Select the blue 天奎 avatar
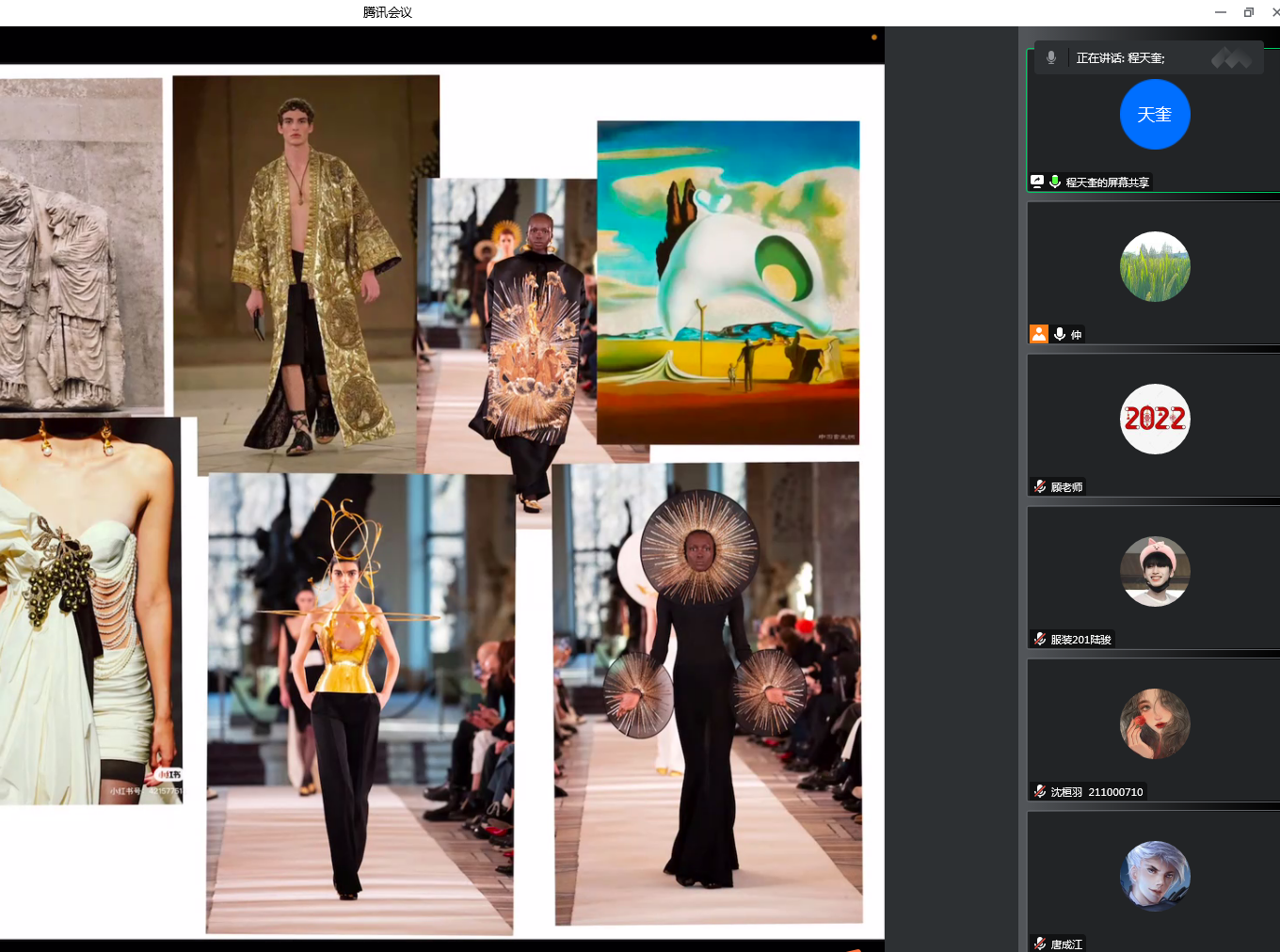Viewport: 1280px width, 952px height. (x=1155, y=115)
